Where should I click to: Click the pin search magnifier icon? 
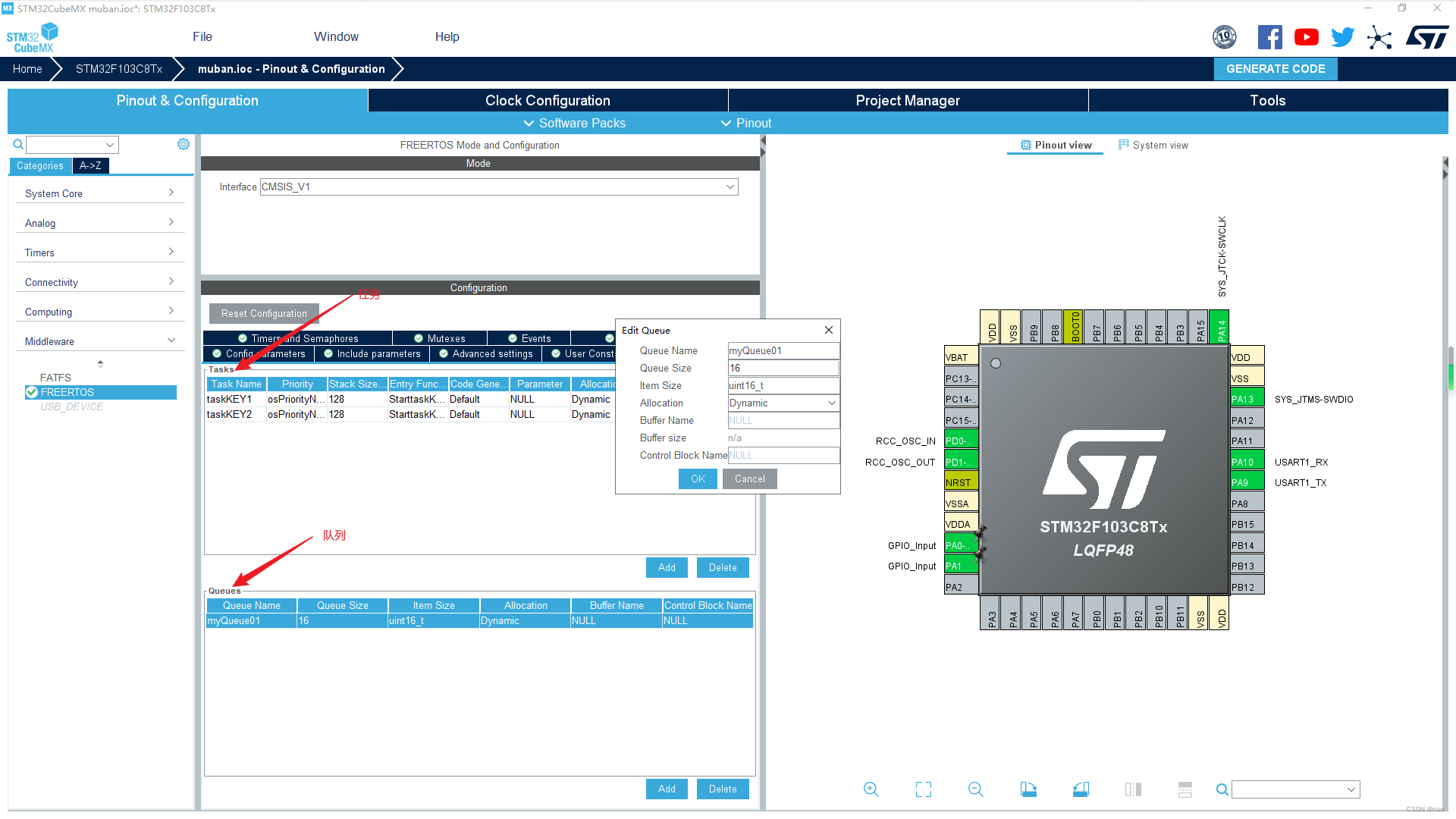click(1222, 789)
